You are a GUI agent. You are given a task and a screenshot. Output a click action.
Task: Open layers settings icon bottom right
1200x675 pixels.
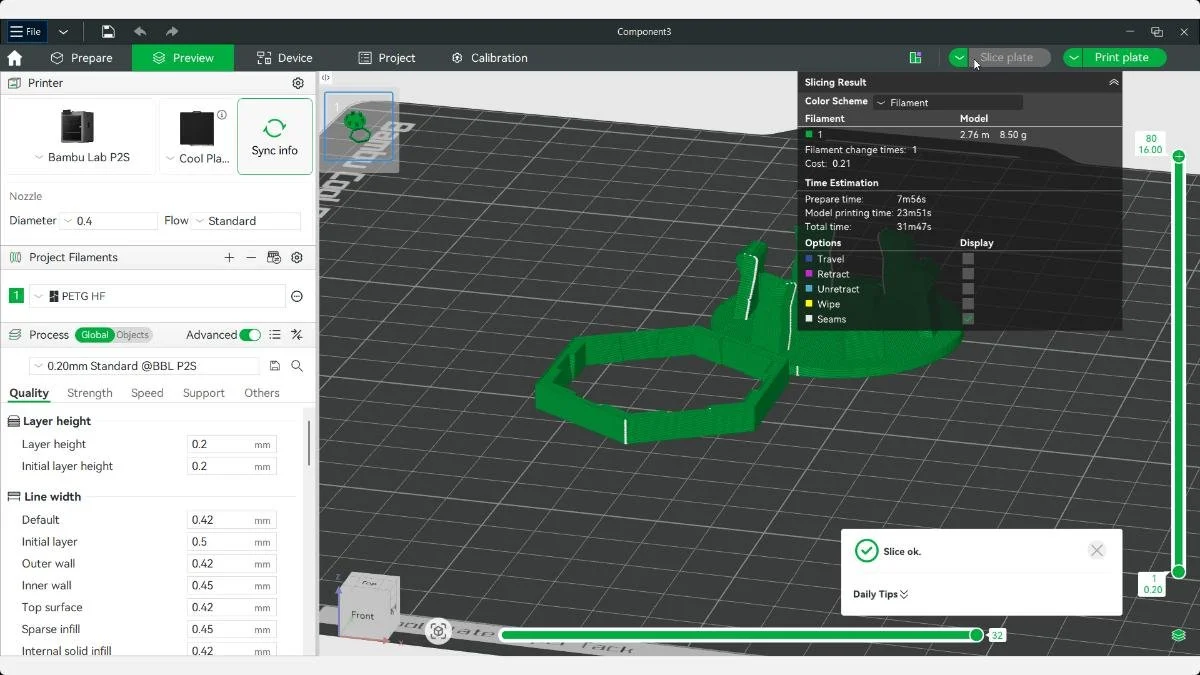1179,636
